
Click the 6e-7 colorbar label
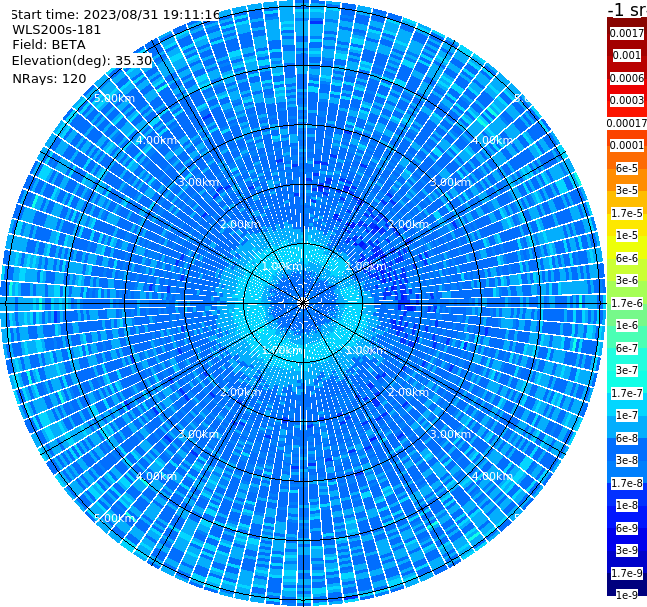[x=627, y=348]
